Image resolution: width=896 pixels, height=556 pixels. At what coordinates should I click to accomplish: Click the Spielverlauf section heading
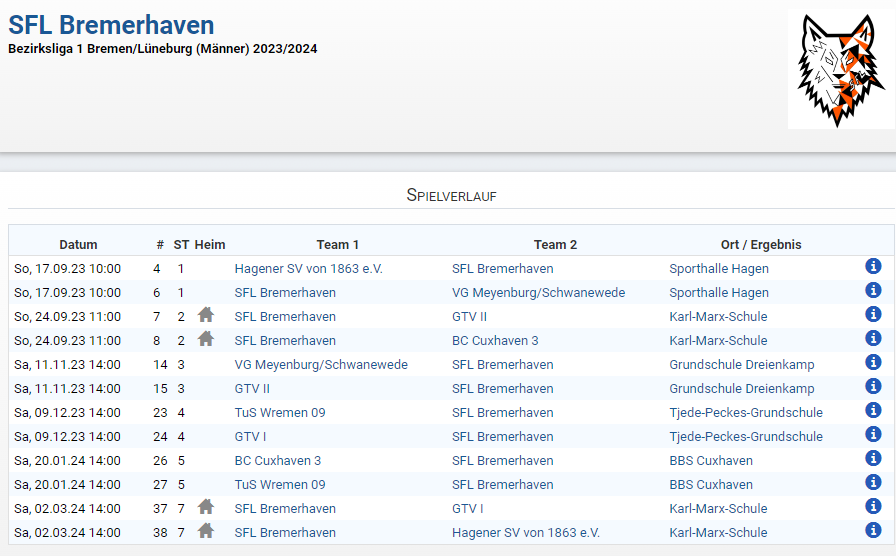(451, 195)
